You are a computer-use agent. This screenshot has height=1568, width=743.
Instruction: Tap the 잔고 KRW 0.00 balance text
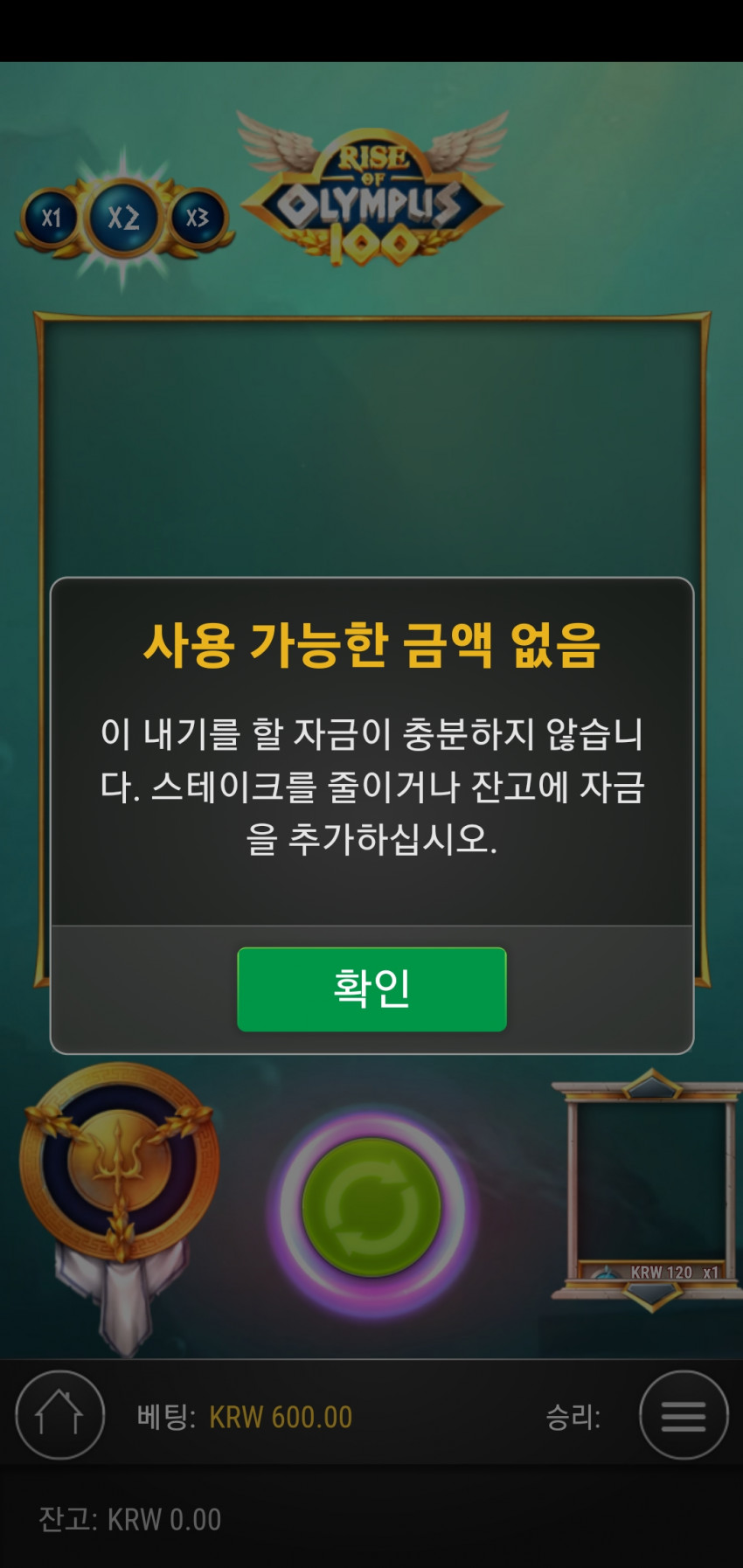point(129,1519)
